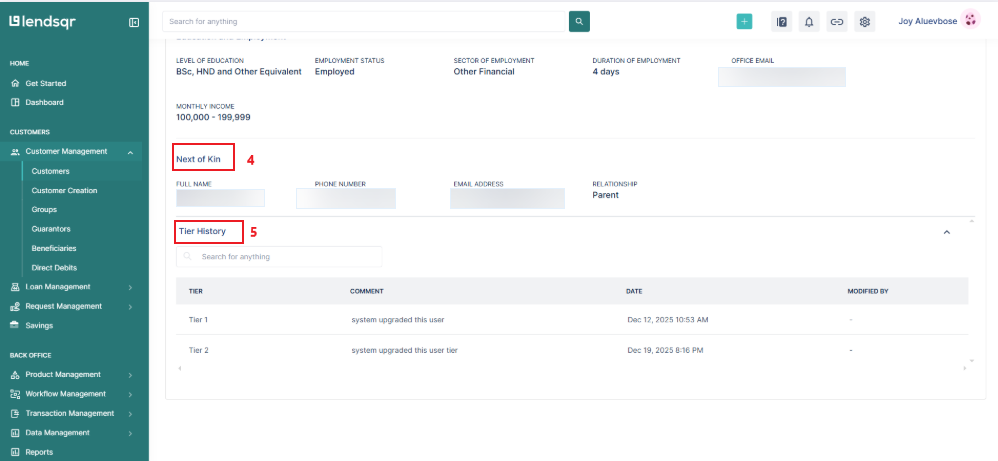Go to Direct Debits
Image resolution: width=998 pixels, height=461 pixels.
pos(54,268)
